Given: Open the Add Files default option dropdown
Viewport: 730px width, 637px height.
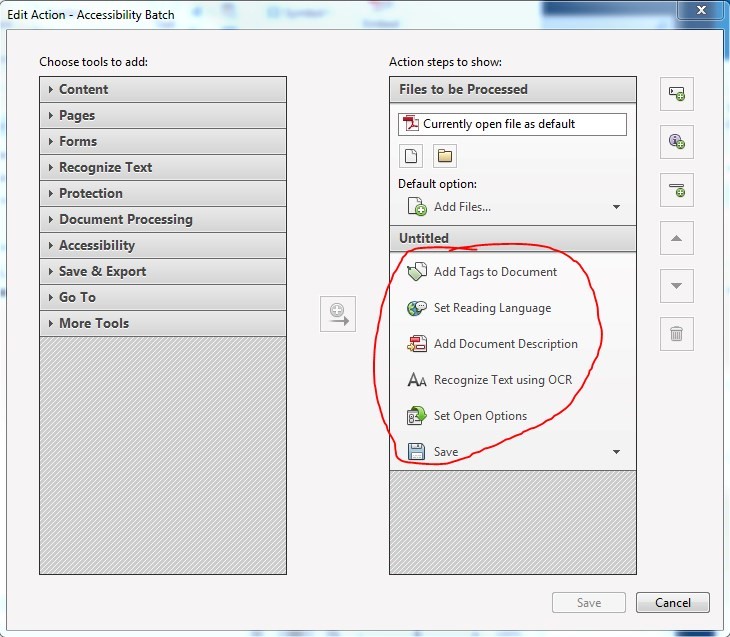Looking at the screenshot, I should click(616, 207).
